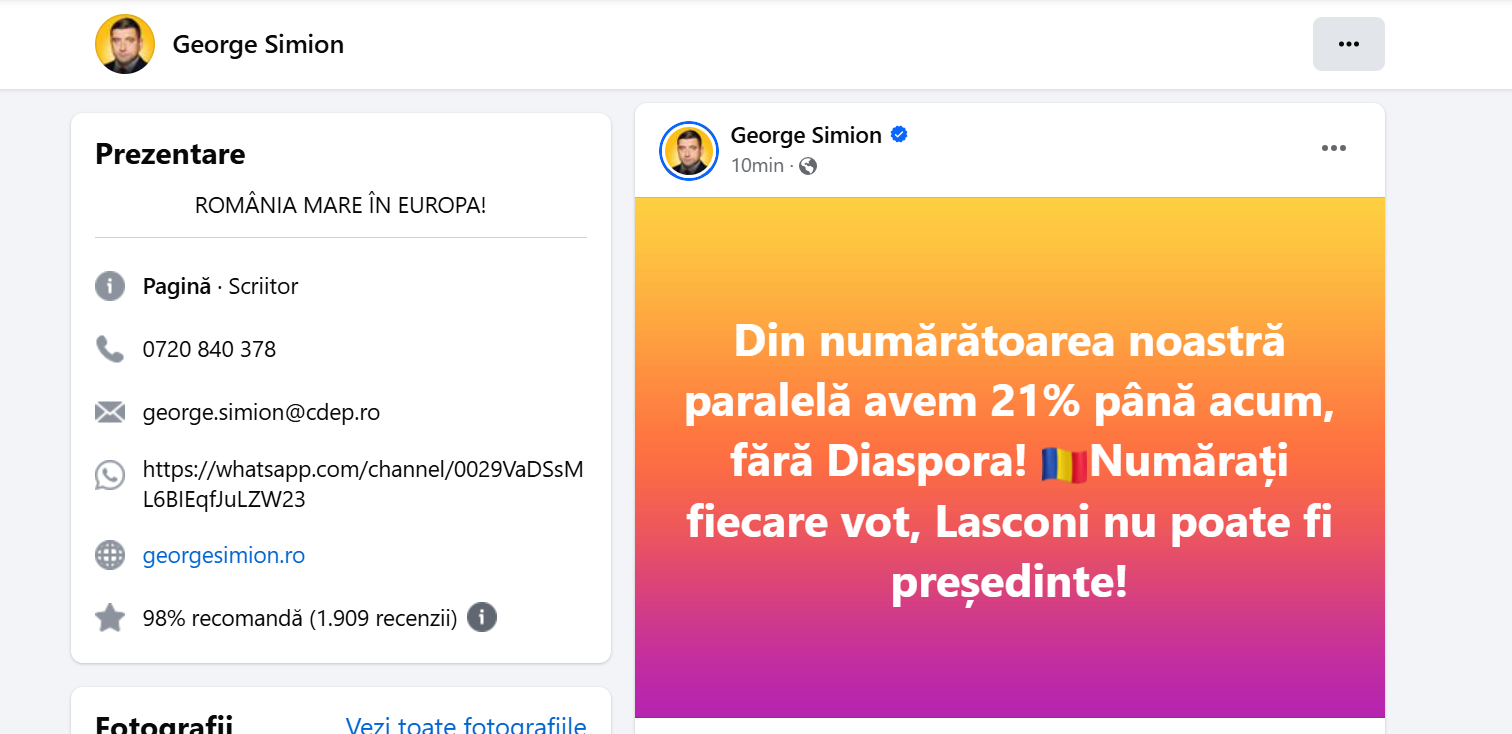Open George Simion's profile picture in the header
Screen dimensions: 1512x734
125,44
